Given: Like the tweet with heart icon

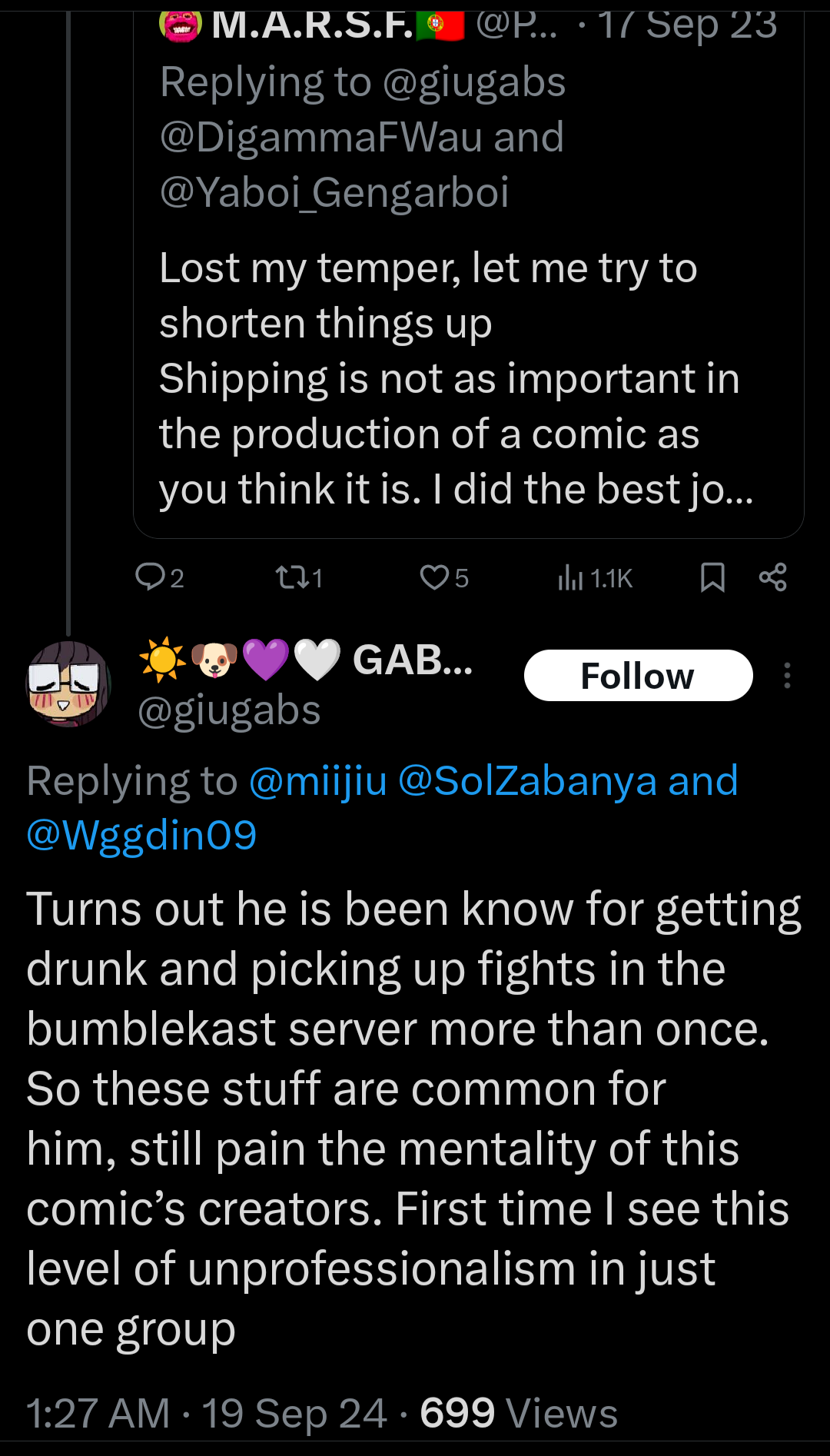Looking at the screenshot, I should click(x=434, y=577).
